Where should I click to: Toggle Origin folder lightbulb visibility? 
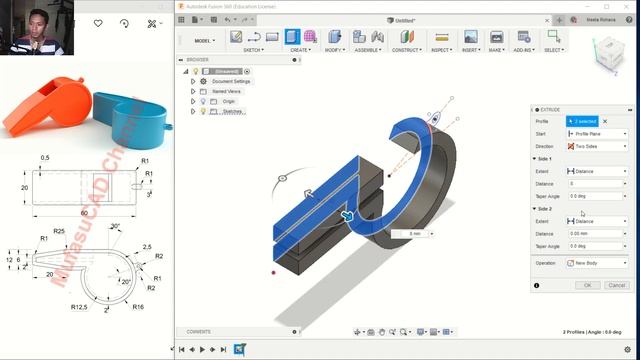point(203,101)
